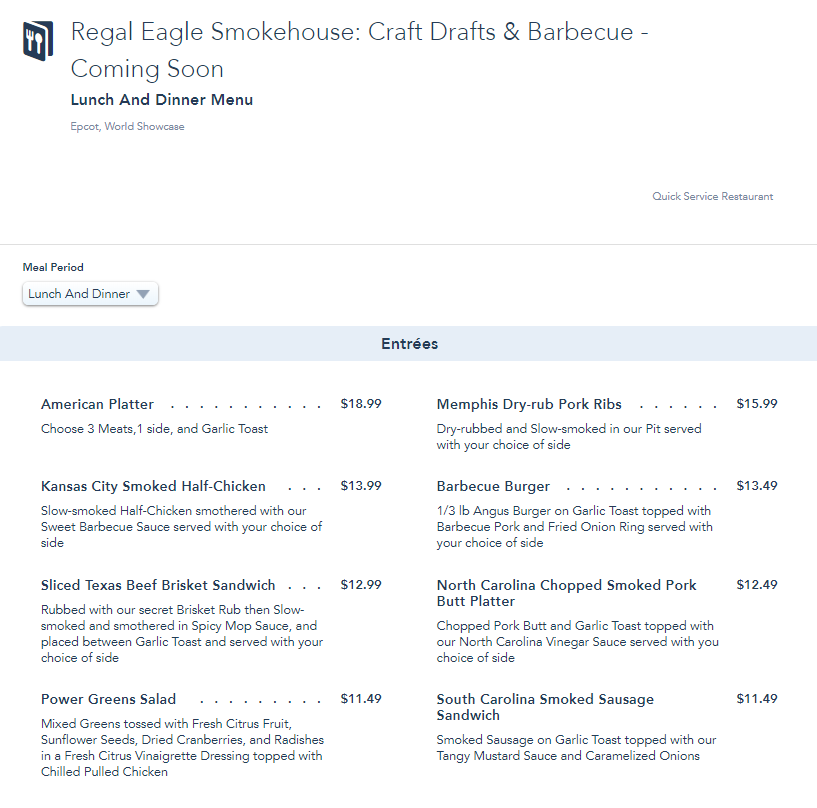Select Kansas City Smoked Half-Chicken entry
This screenshot has height=808, width=817.
(x=153, y=487)
